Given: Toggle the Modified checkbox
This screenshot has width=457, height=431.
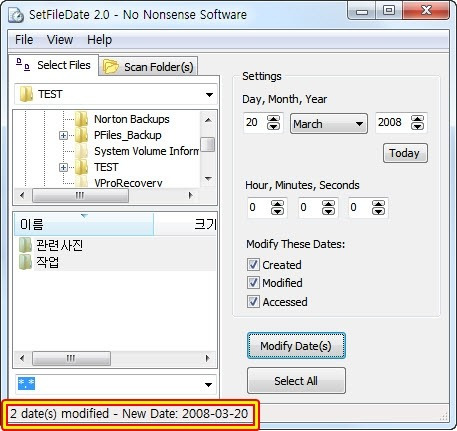Looking at the screenshot, I should click(x=253, y=283).
